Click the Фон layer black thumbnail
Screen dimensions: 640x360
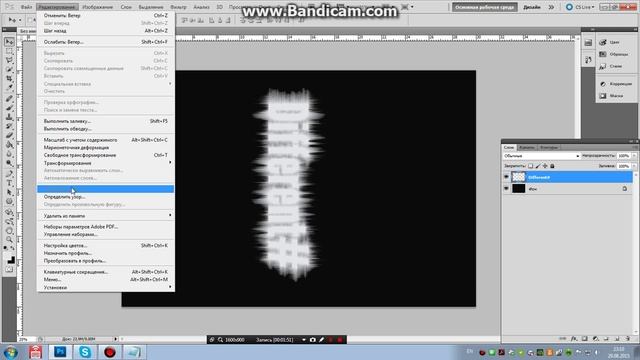(519, 189)
